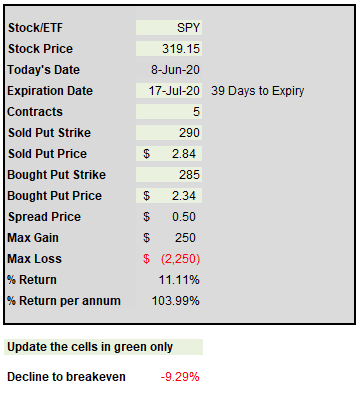The height and width of the screenshot is (403, 360).
Task: Click the Decline to breakeven label
Action: click(x=66, y=377)
